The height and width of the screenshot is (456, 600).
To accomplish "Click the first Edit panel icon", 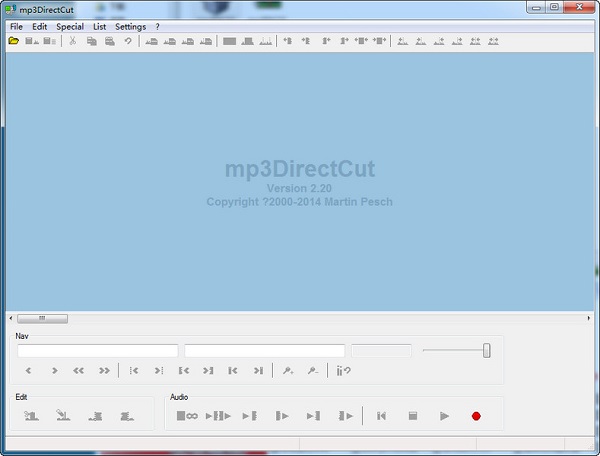I will (31, 416).
